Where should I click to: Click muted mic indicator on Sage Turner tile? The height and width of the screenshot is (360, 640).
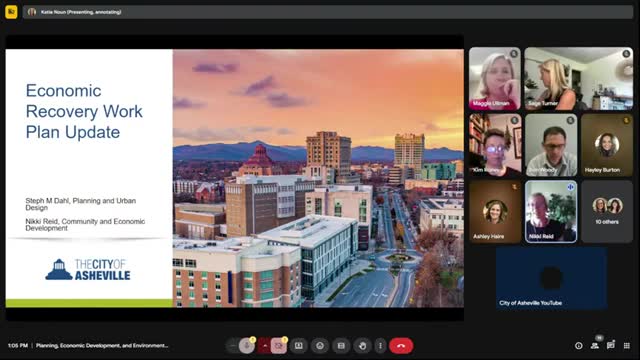tap(626, 53)
